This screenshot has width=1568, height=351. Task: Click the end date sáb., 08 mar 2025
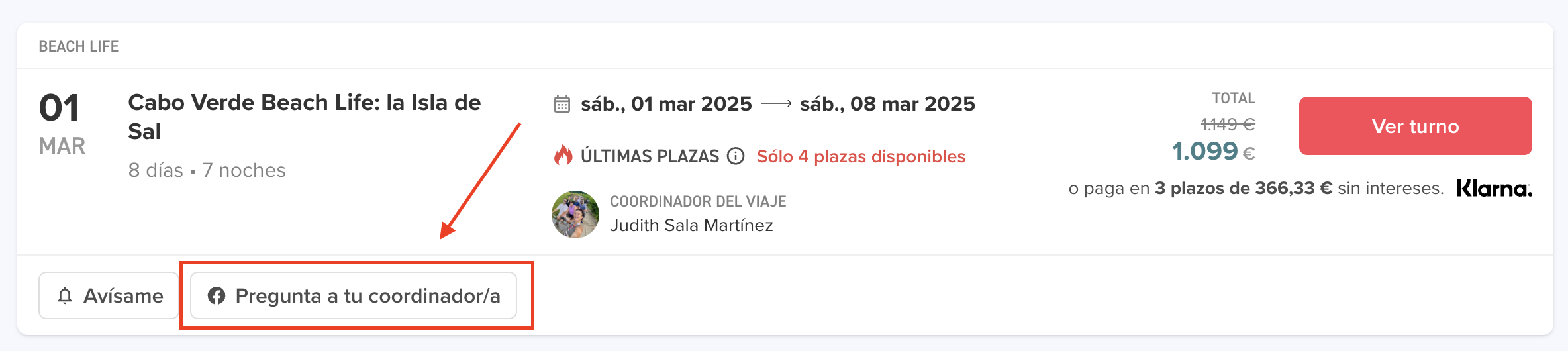(887, 104)
